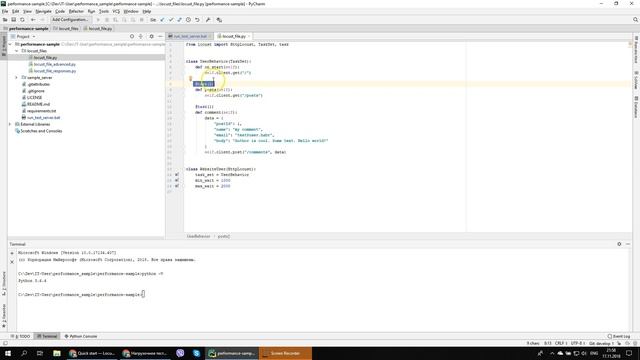The height and width of the screenshot is (360, 640).
Task: Hide the Terminal panel with minus icon
Action: pos(628,244)
